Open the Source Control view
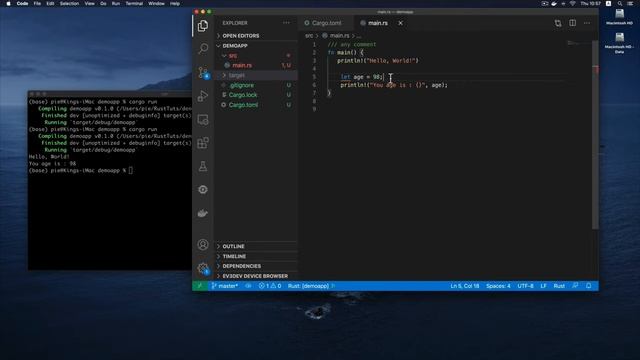This screenshot has height=360, width=640. tap(203, 73)
